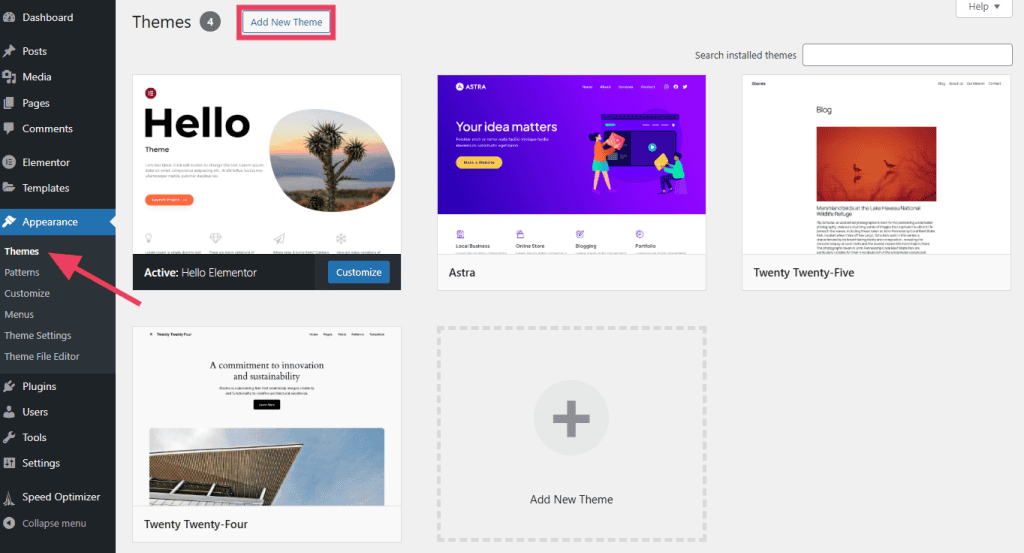Open the Theme File Editor
This screenshot has width=1024, height=553.
tap(42, 356)
